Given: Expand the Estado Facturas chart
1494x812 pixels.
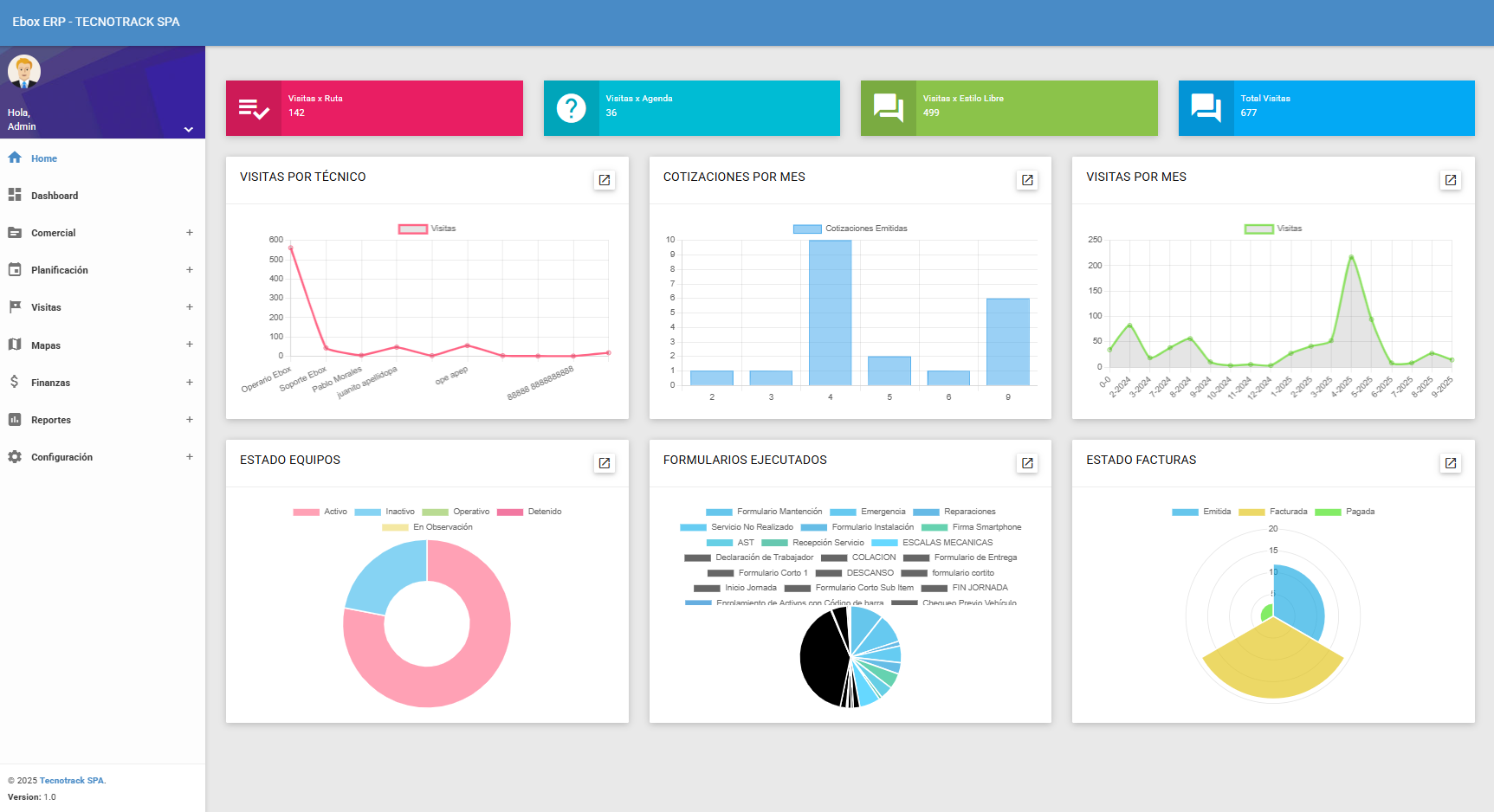Looking at the screenshot, I should (x=1451, y=463).
